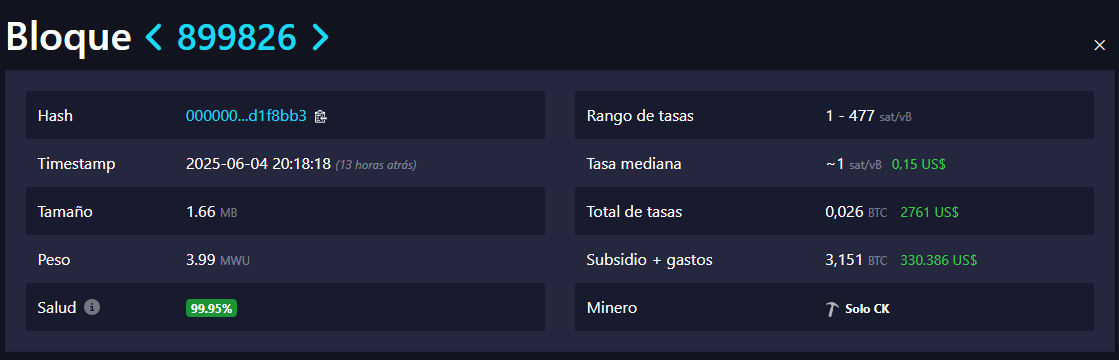
Task: Click the Solo CK pickaxe icon
Action: pyautogui.click(x=832, y=309)
